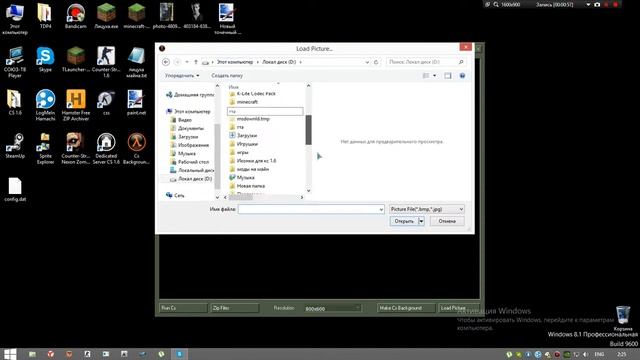Select the Skype desktop icon
Viewport: 640px width, 360px height.
click(x=45, y=60)
